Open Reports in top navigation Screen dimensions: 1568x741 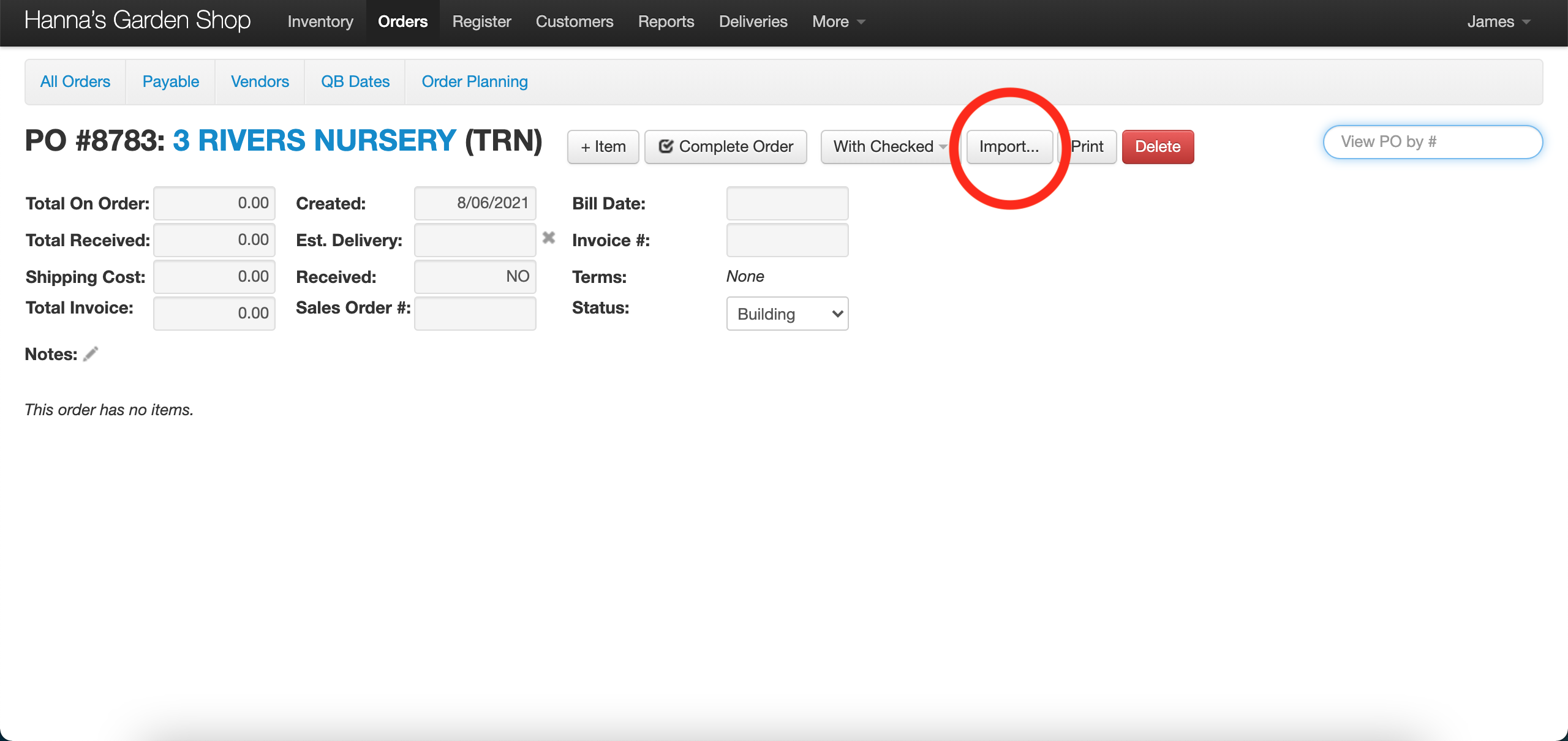[x=666, y=22]
